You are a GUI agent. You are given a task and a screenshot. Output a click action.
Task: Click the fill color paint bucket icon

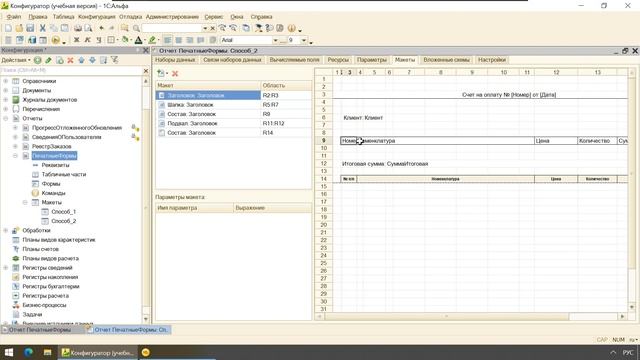coord(125,40)
